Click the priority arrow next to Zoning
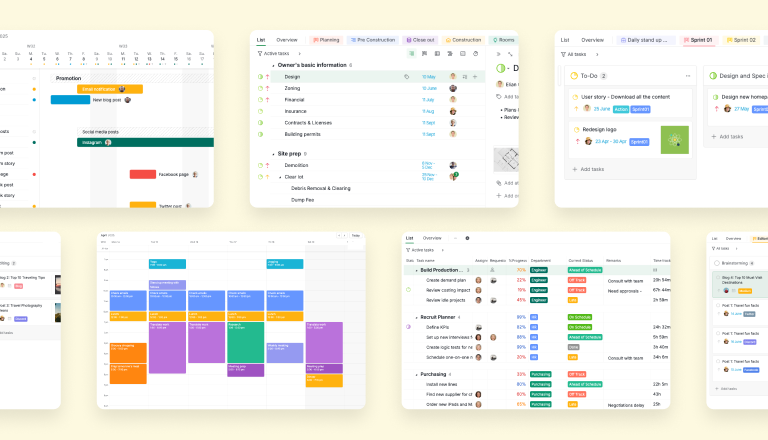This screenshot has height=440, width=768. [268, 88]
